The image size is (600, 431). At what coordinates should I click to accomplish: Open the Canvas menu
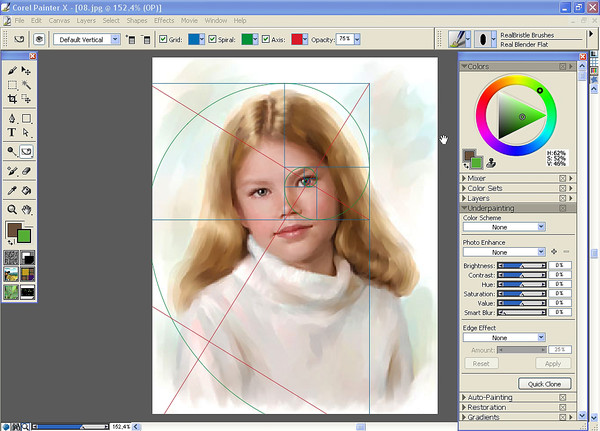click(59, 21)
